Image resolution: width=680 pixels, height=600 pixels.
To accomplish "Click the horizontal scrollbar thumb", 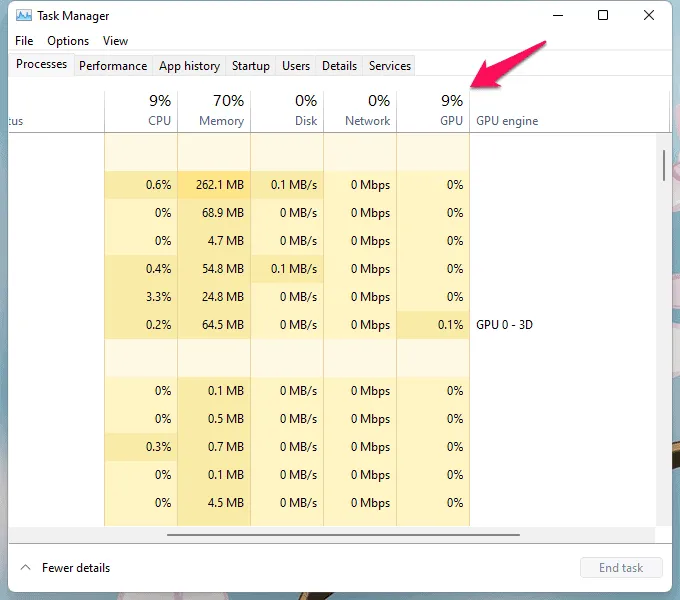I will 343,535.
